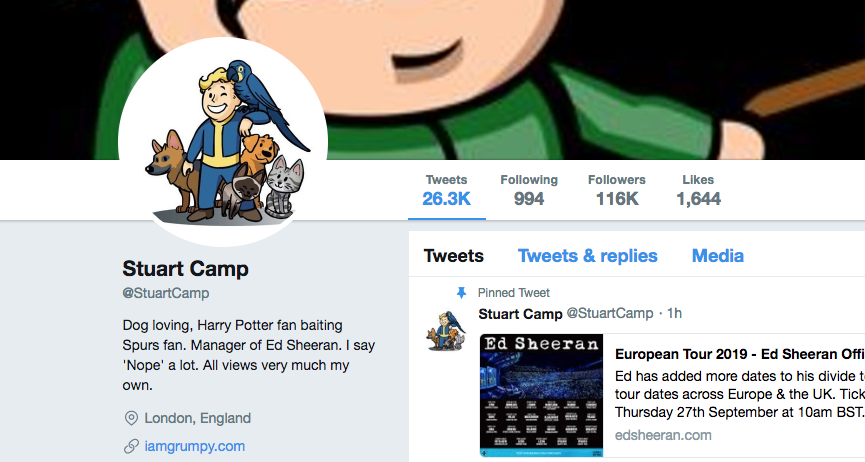Click the link chain icon
This screenshot has width=865, height=462.
(x=131, y=446)
